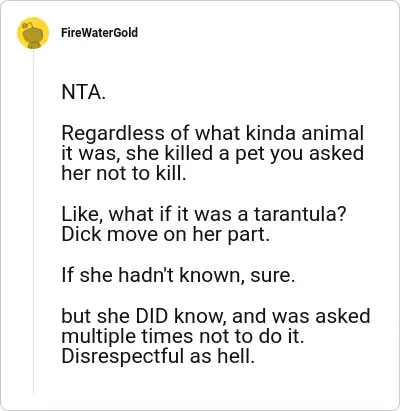Screen dimensions: 400x411
Task: Click the line "but she DID know, and was asked"
Action: coord(216,316)
